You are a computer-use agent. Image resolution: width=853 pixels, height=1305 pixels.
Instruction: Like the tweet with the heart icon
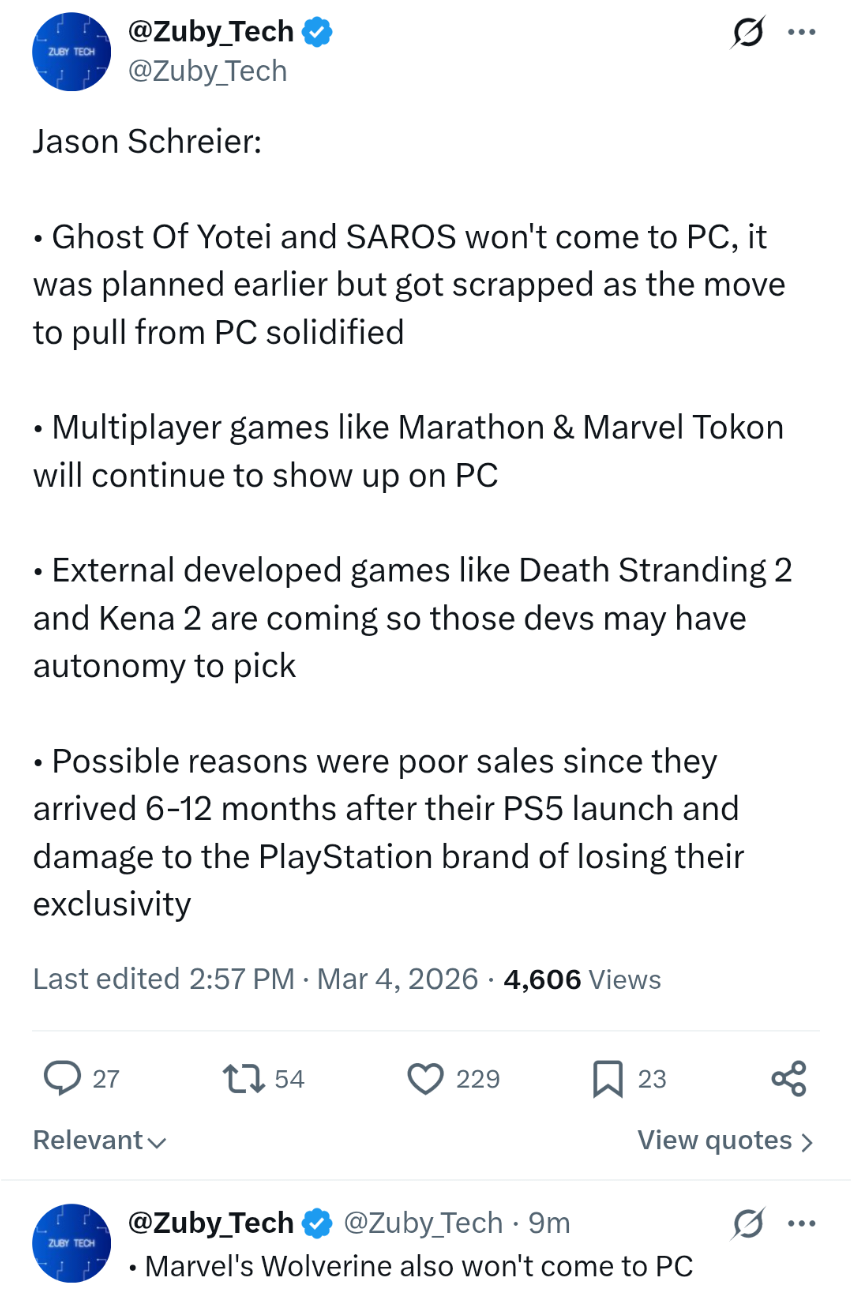(x=426, y=1078)
